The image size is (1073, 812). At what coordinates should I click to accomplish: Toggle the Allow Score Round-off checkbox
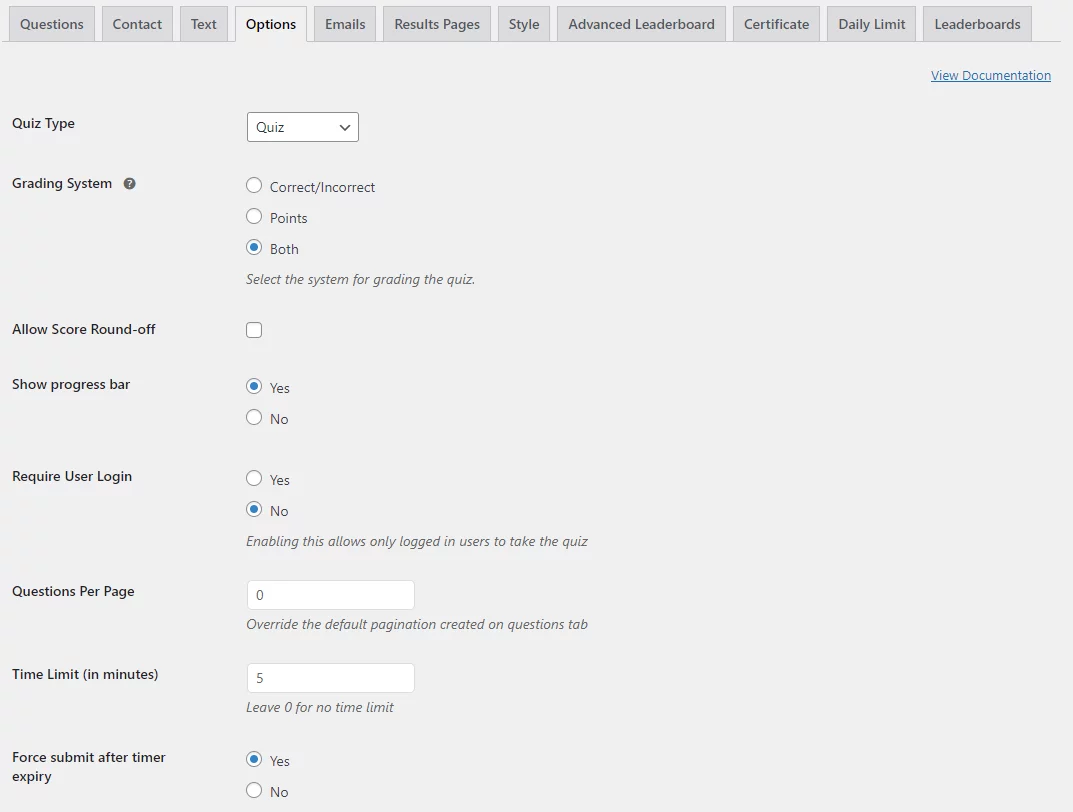pyautogui.click(x=254, y=329)
